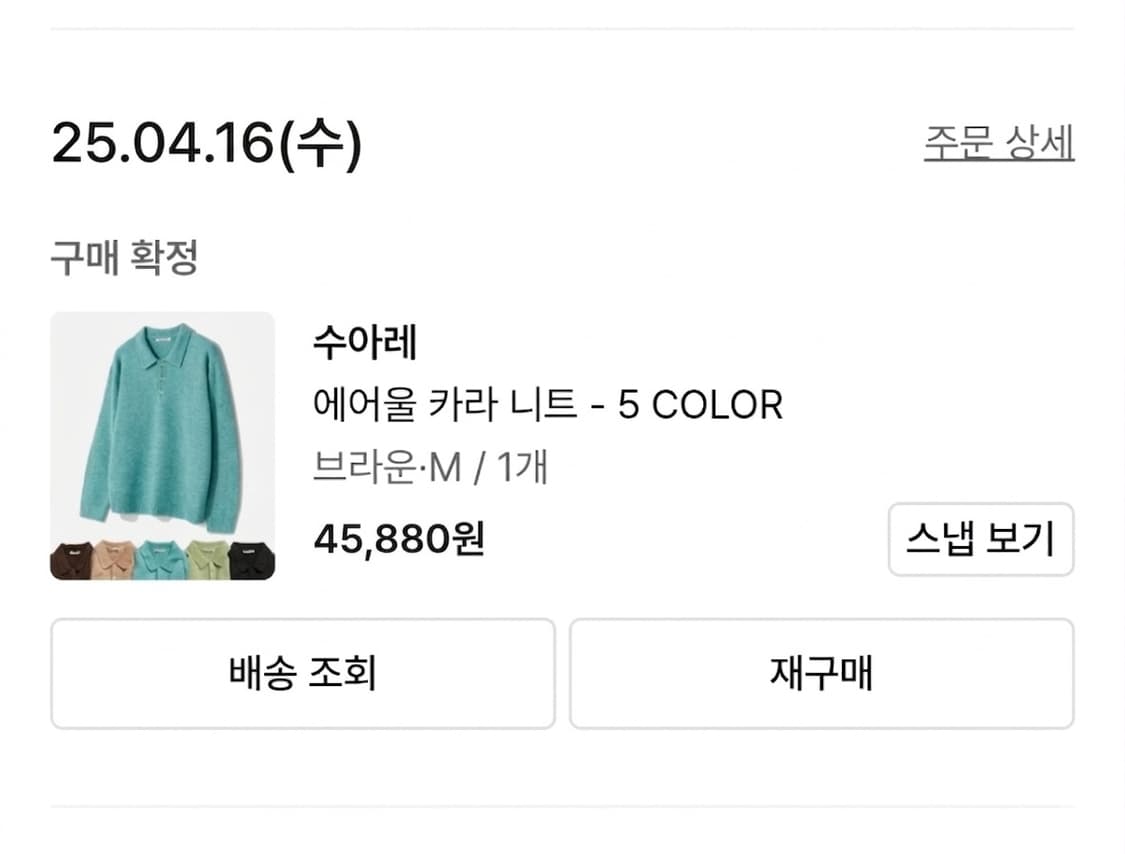The image size is (1125, 854).
Task: Tap 재구매 to reorder the knit
Action: (822, 674)
